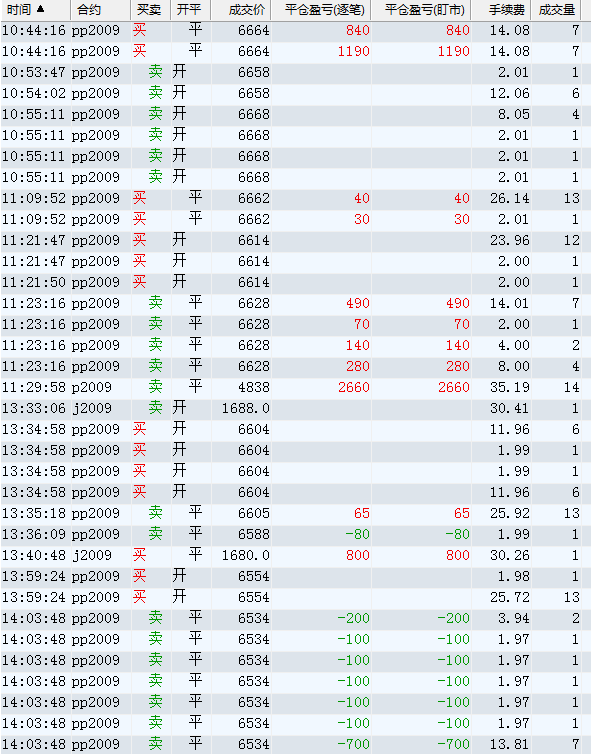The width and height of the screenshot is (591, 754).
Task: Click the 买卖 column header
Action: coord(151,10)
